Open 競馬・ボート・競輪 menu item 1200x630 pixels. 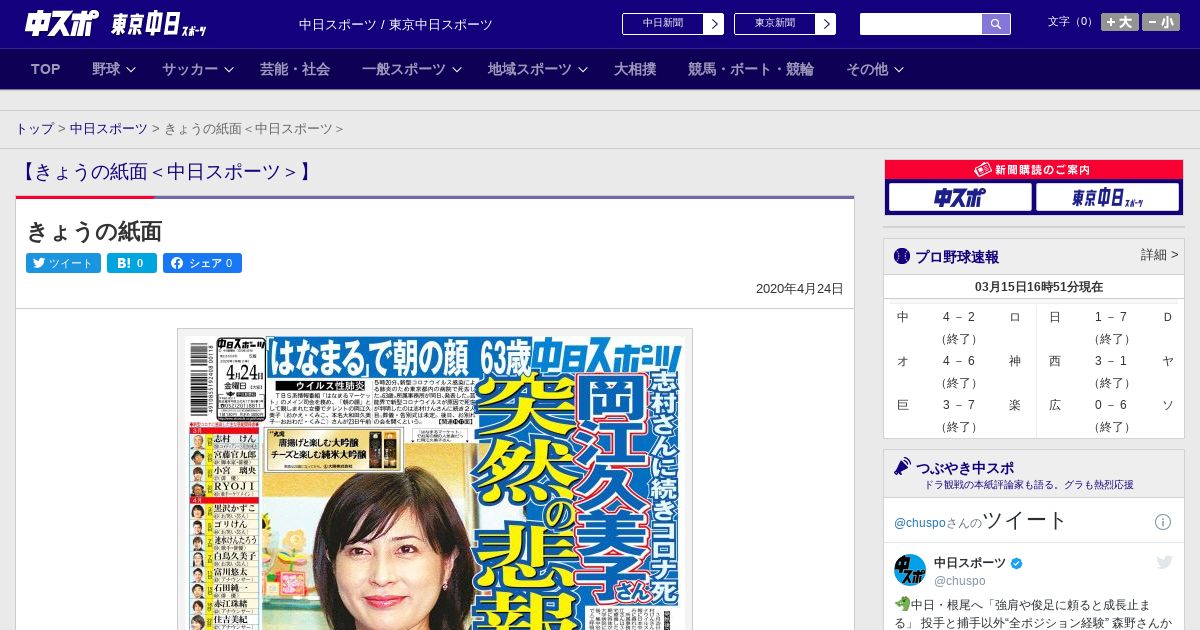[x=751, y=69]
